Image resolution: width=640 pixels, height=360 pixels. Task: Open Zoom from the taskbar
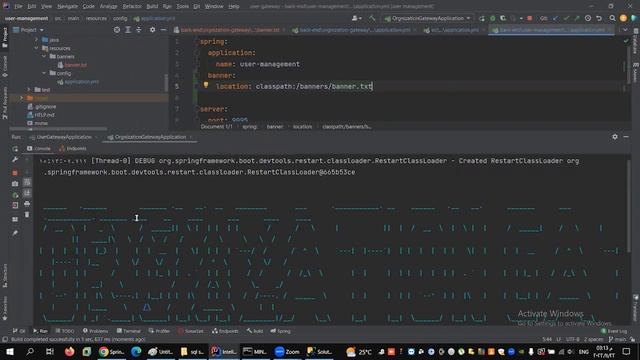click(287, 351)
